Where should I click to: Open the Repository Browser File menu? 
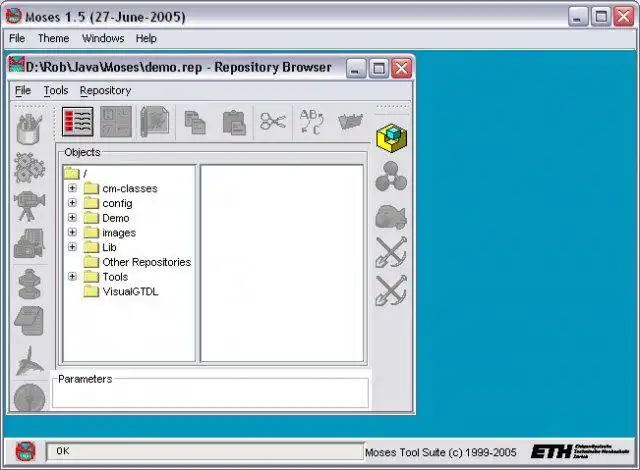click(23, 91)
